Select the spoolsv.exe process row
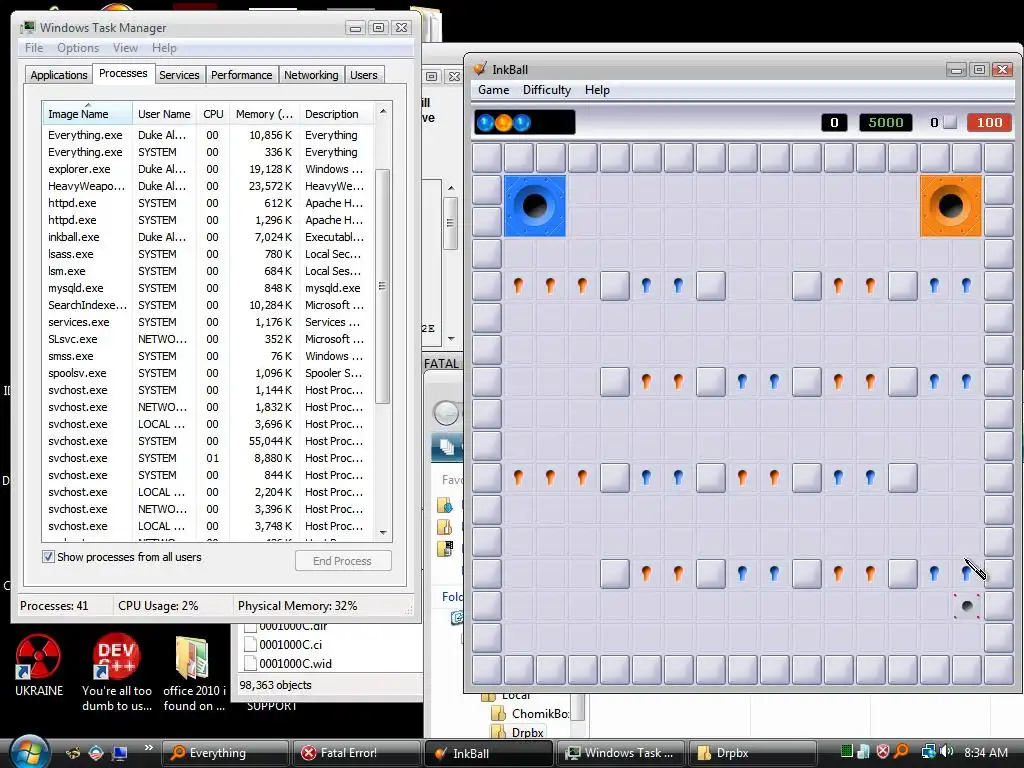Image resolution: width=1024 pixels, height=768 pixels. tap(208, 373)
